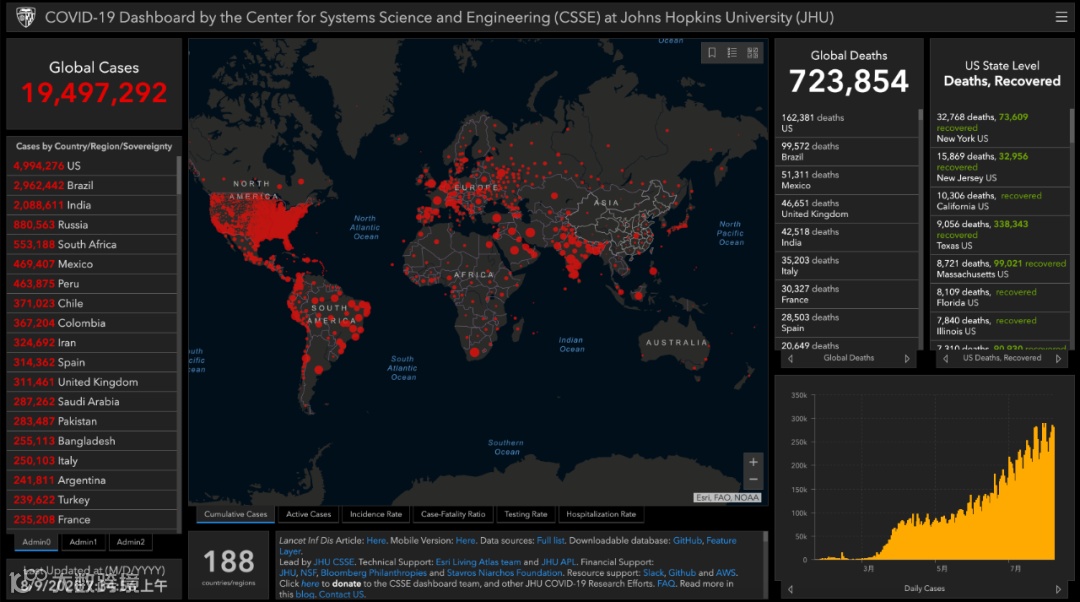Select South Africa in cases list
The height and width of the screenshot is (602, 1080).
coord(93,245)
